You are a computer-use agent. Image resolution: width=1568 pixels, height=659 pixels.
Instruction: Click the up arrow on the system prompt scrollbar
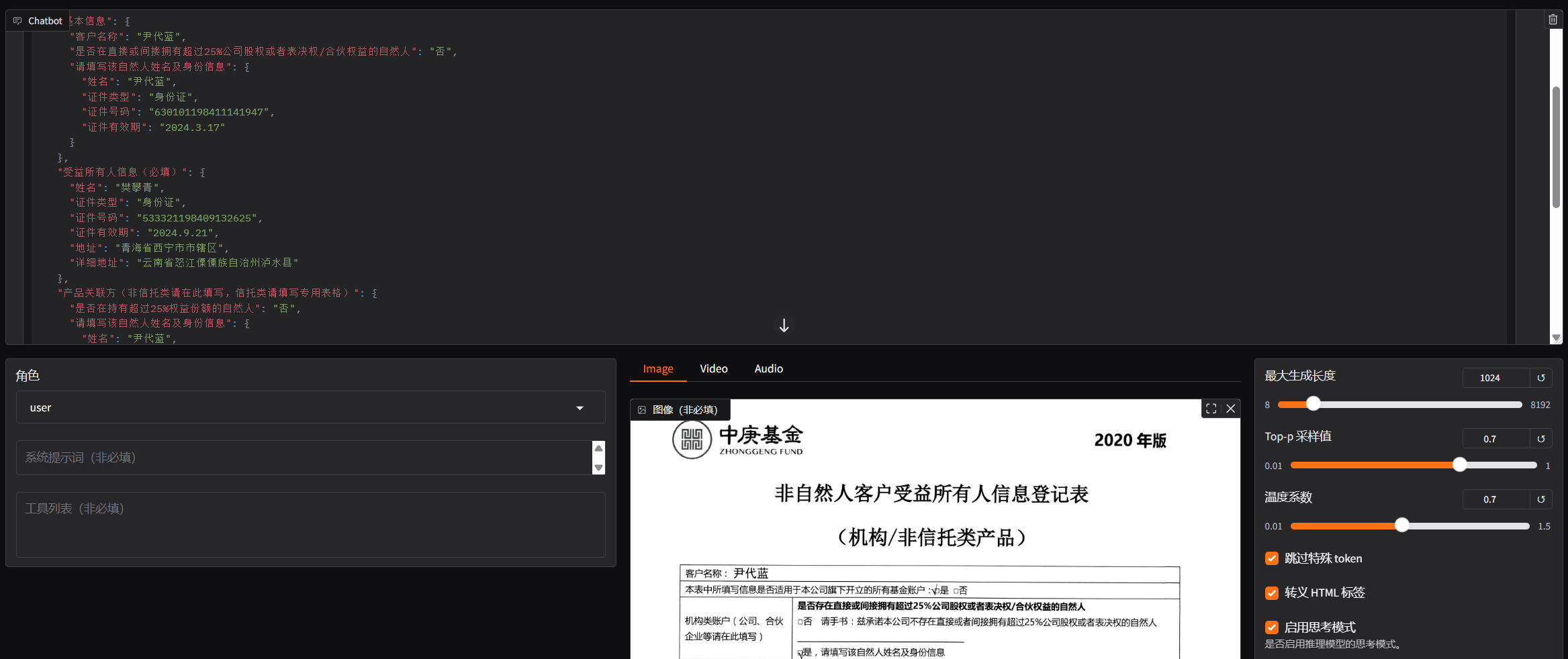[598, 447]
